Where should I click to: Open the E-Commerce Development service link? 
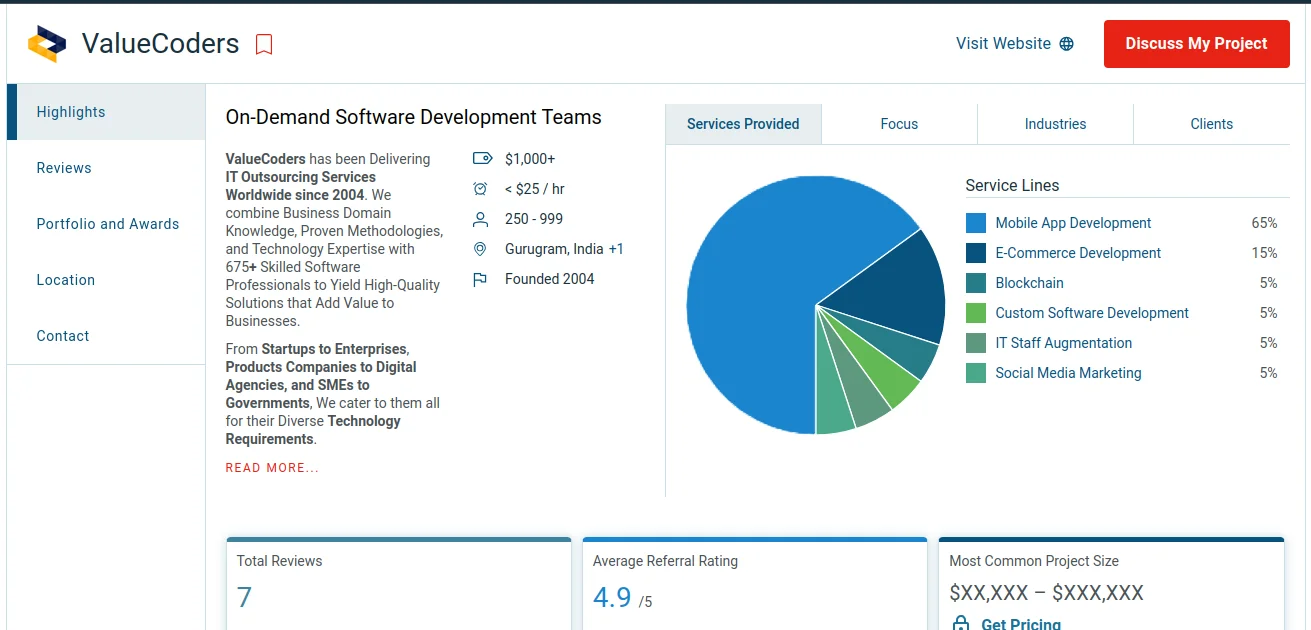(x=1078, y=253)
